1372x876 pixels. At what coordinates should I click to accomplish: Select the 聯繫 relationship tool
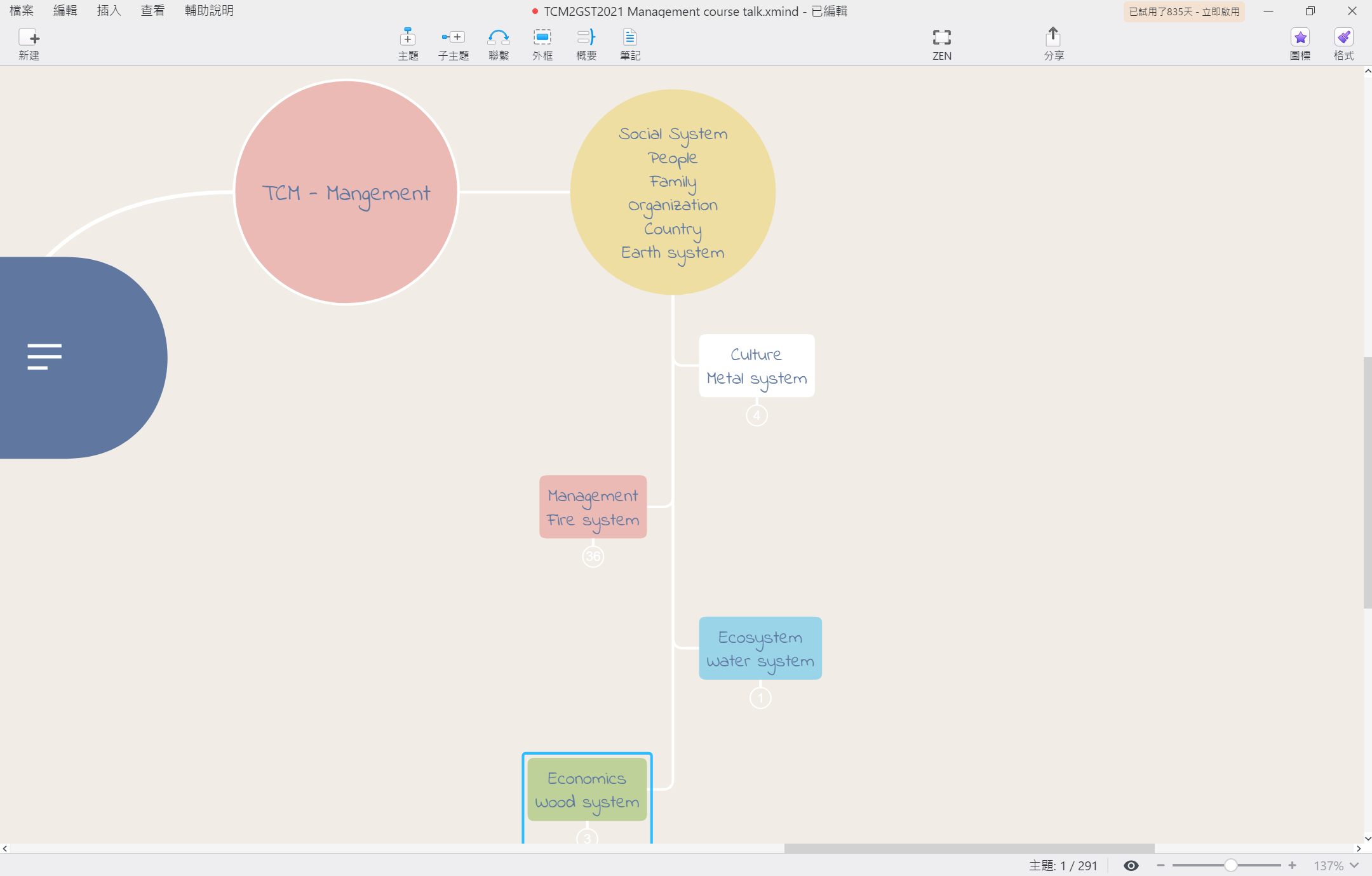[499, 43]
